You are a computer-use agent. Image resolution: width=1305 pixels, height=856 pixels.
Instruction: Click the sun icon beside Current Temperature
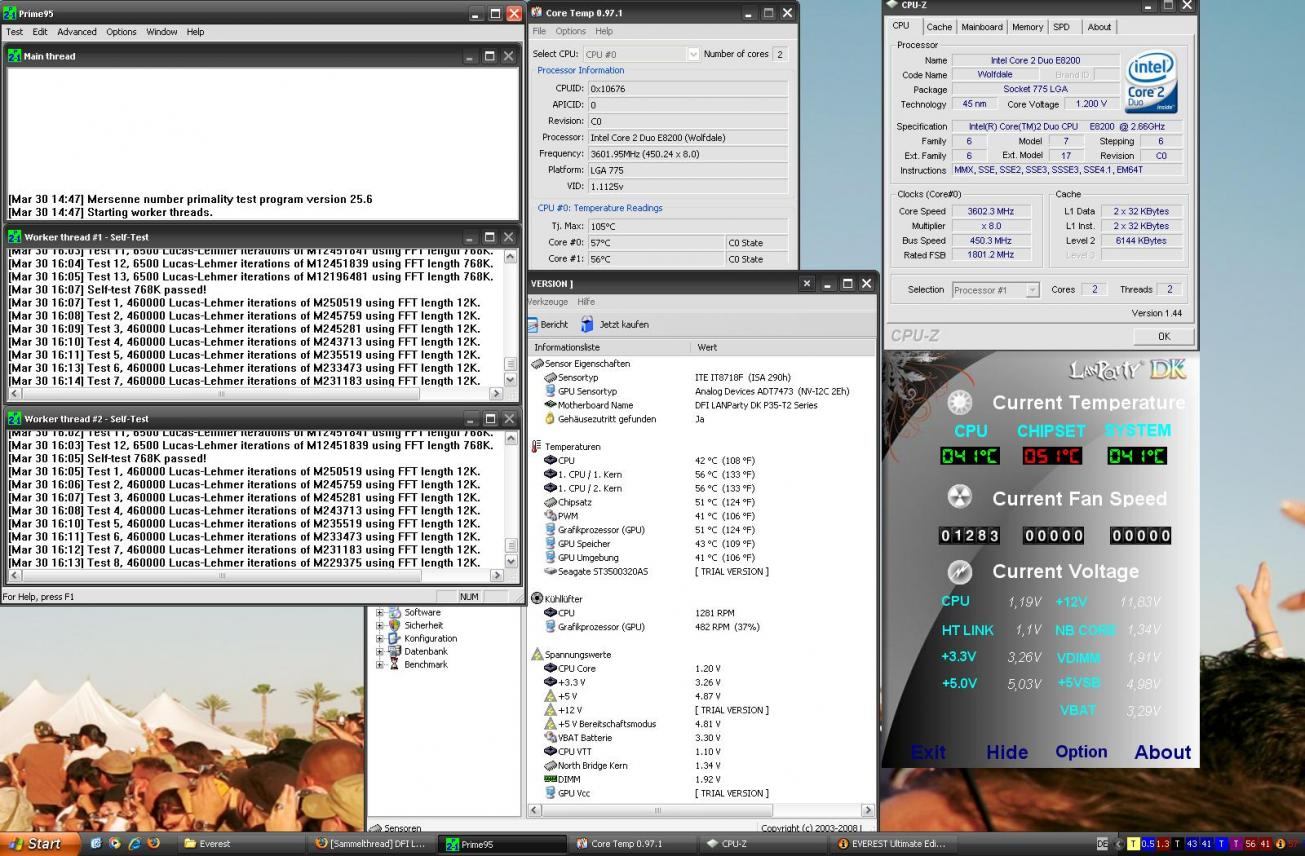point(960,402)
